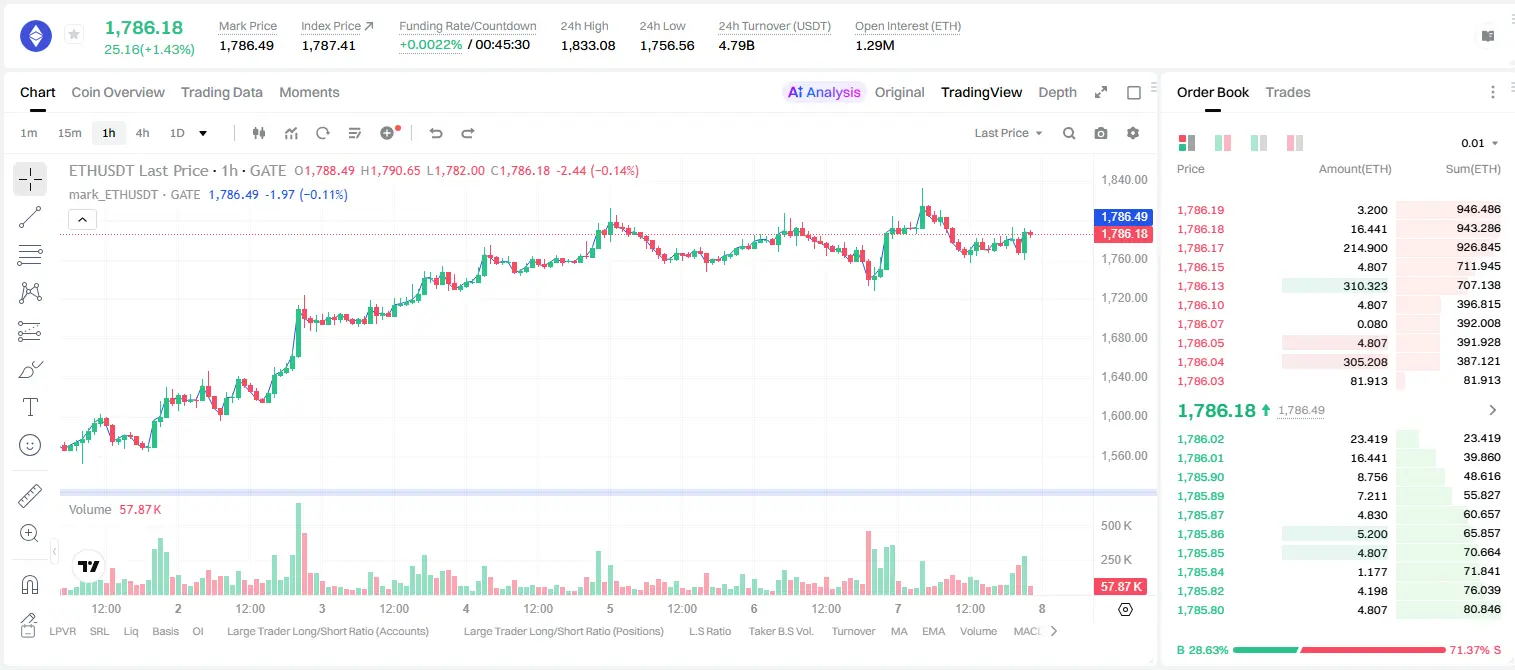Select the 15m timeframe button
1515x670 pixels.
pos(69,133)
